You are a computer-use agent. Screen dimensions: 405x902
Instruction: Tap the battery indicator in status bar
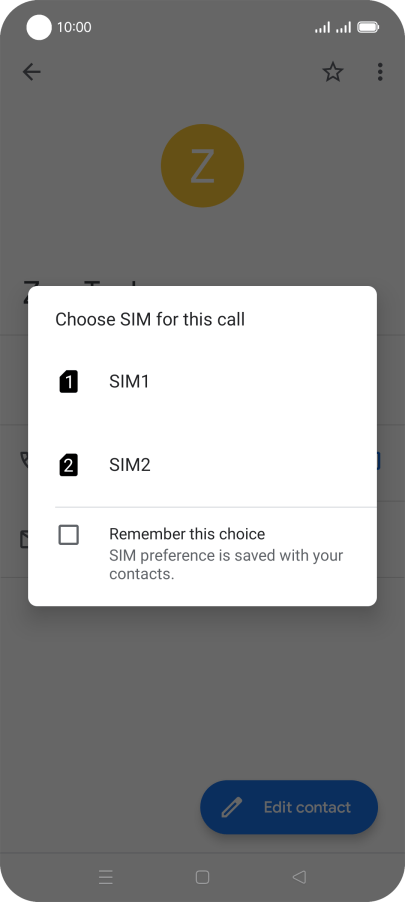point(368,27)
